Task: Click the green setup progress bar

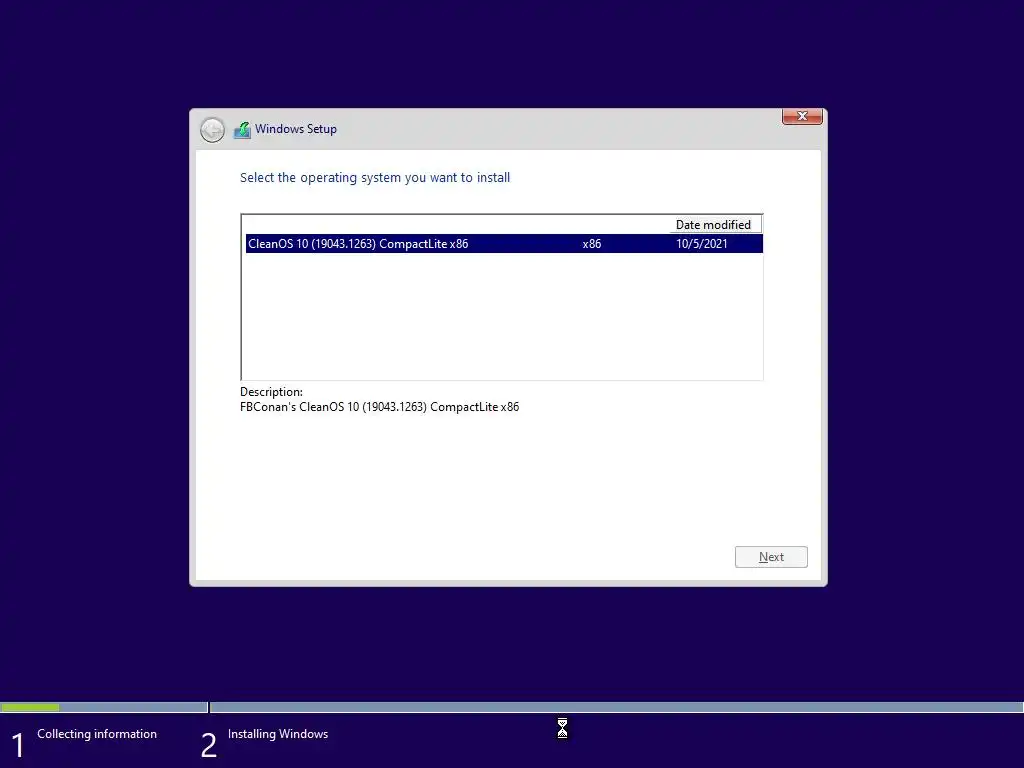Action: tap(30, 707)
